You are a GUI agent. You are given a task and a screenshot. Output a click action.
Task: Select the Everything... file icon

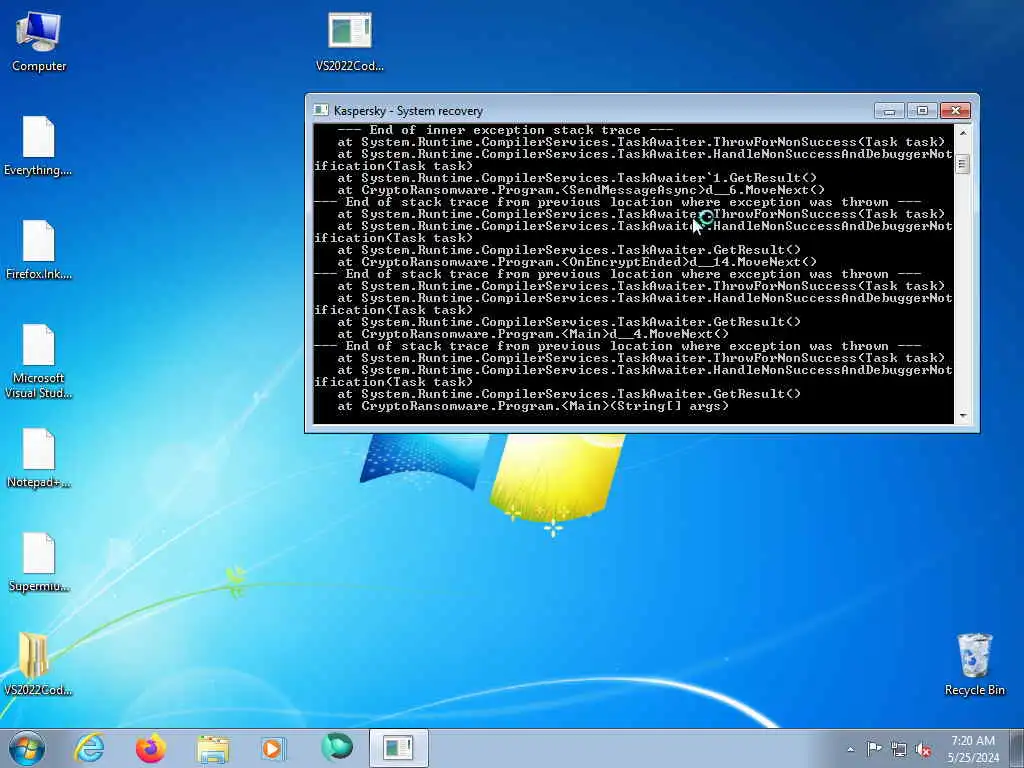coord(38,145)
